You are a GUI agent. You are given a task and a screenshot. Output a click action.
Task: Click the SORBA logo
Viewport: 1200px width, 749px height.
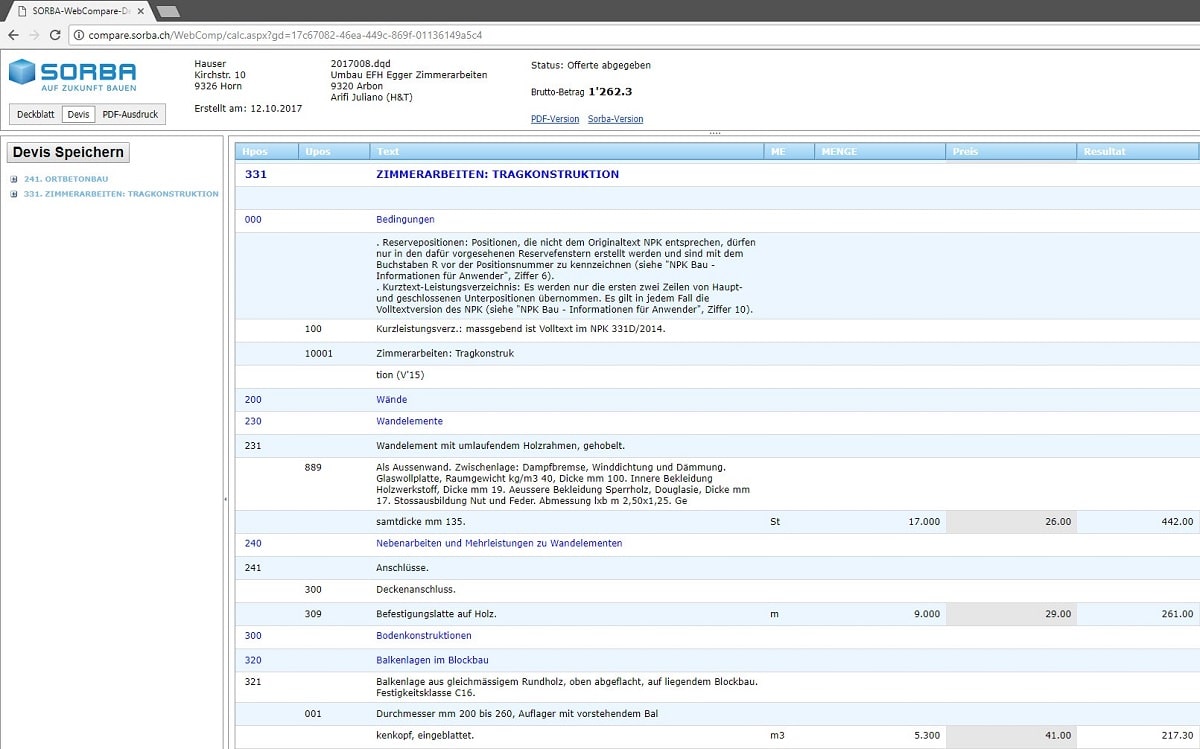click(x=72, y=74)
